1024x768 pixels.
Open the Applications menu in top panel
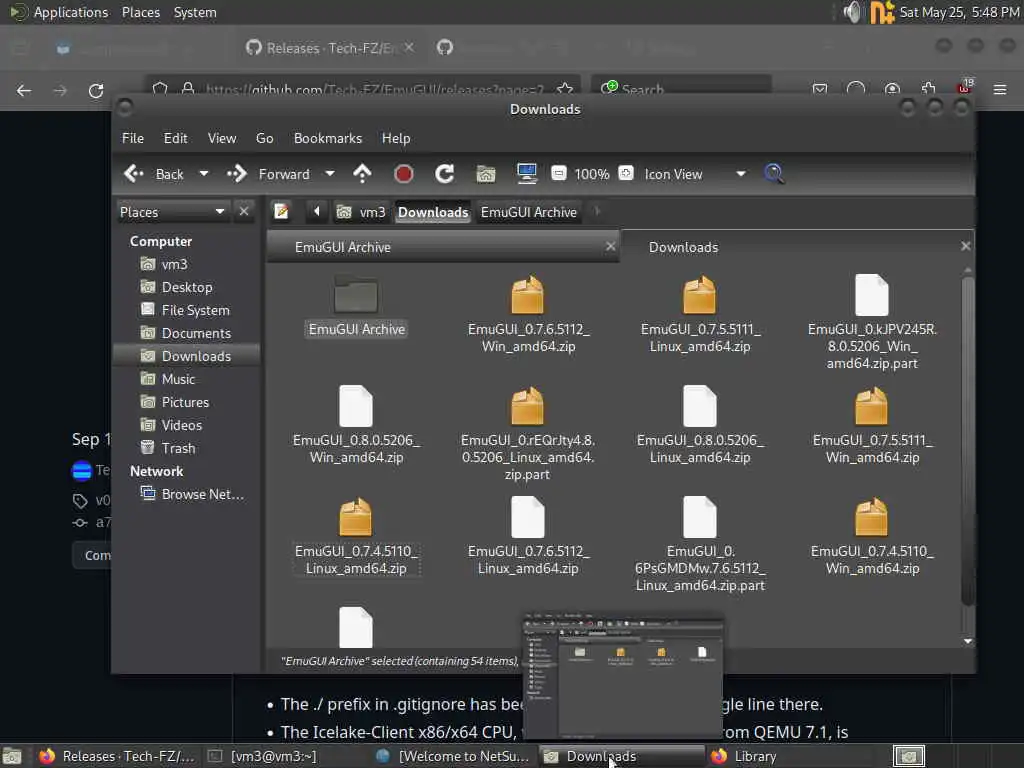click(71, 12)
